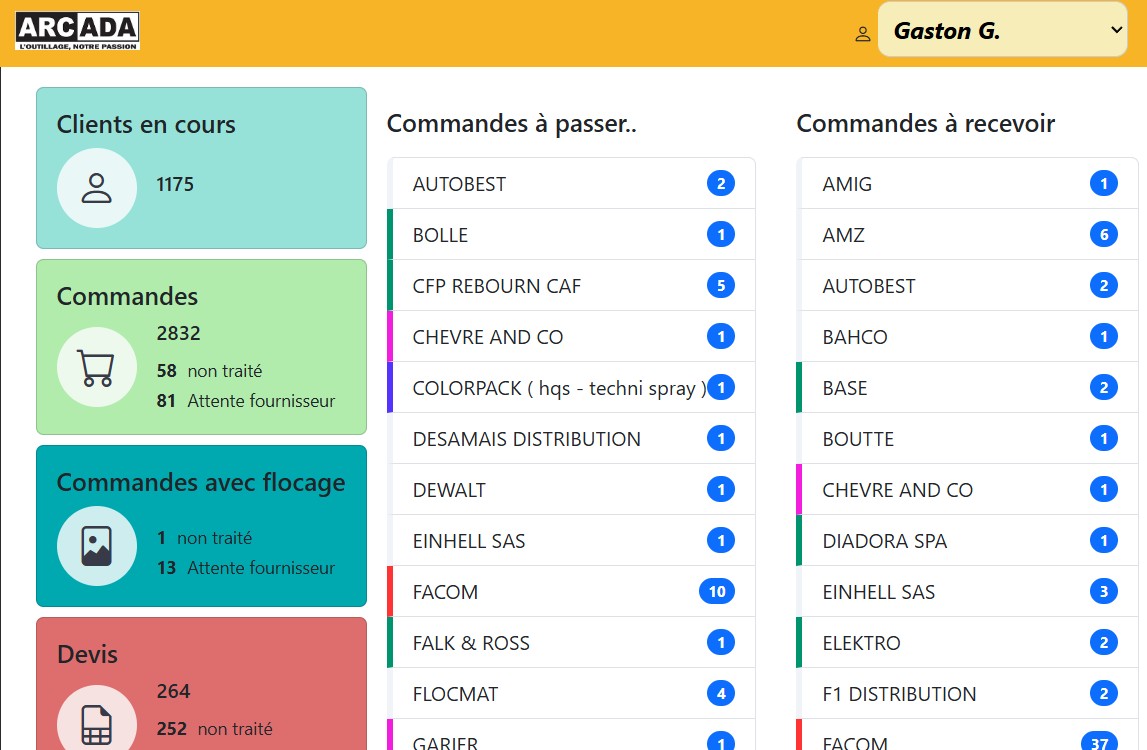Click the 58 non traité orders count
The width and height of the screenshot is (1147, 750).
209,371
